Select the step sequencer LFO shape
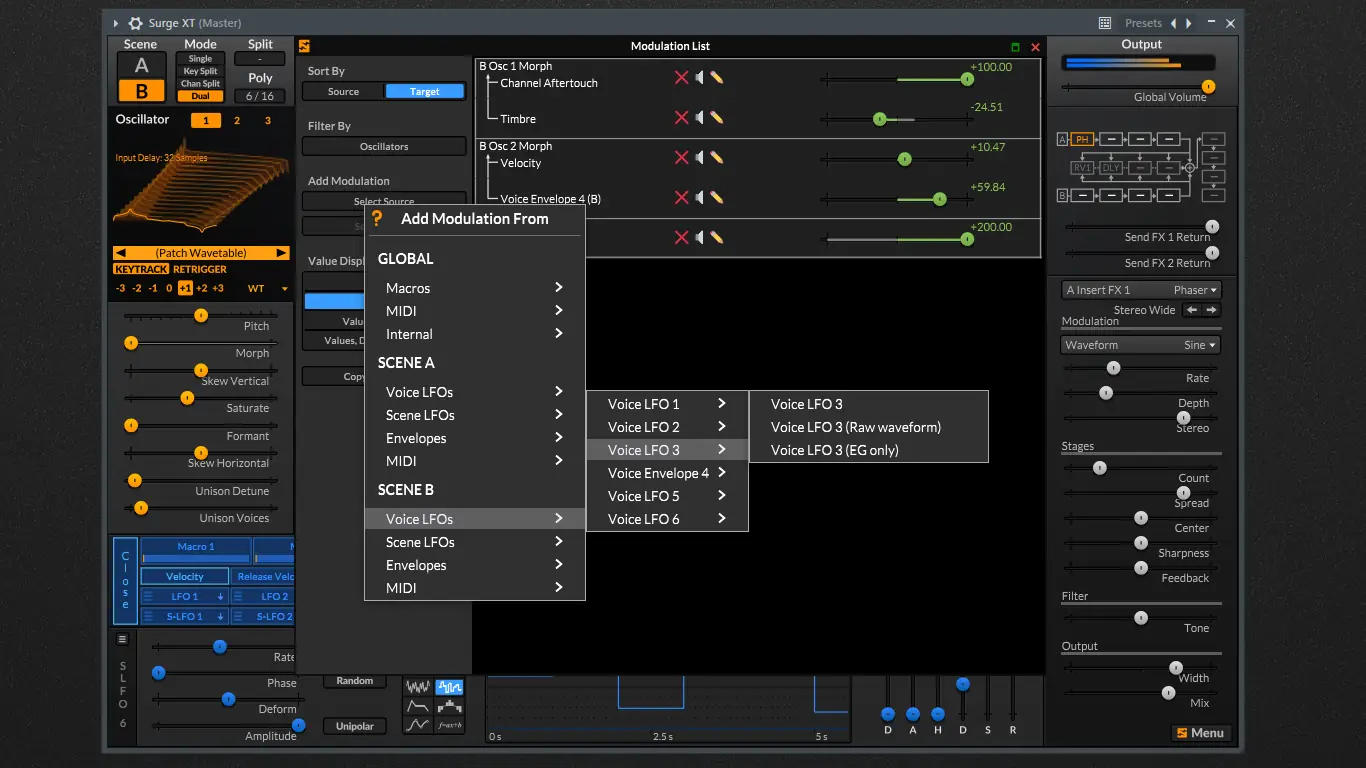 (x=449, y=706)
